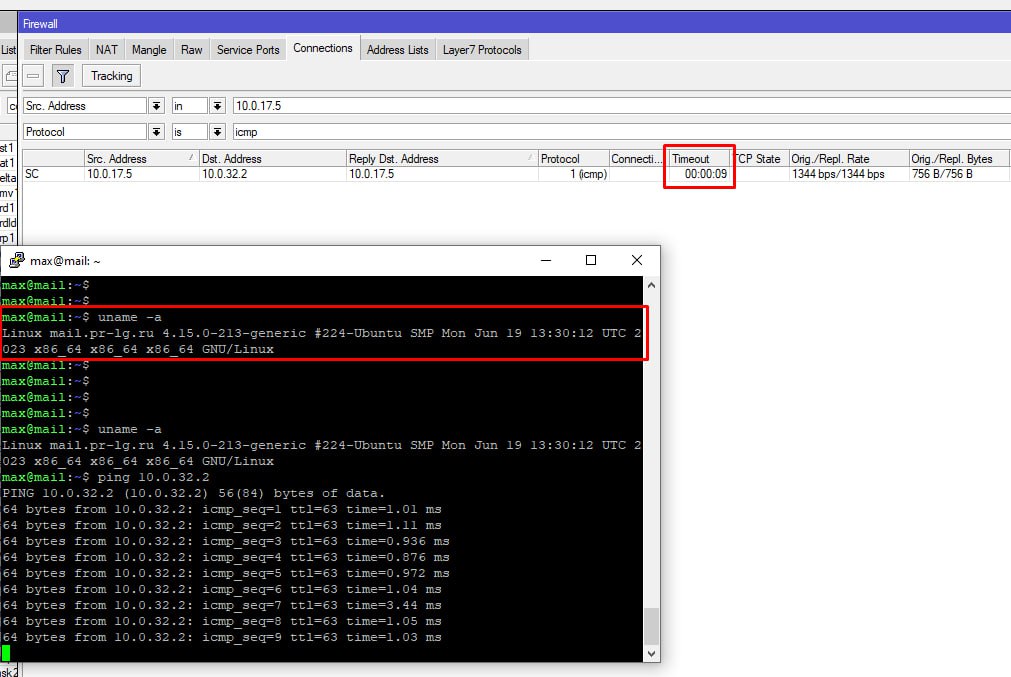Maximize the max@mail terminal window

tap(591, 260)
